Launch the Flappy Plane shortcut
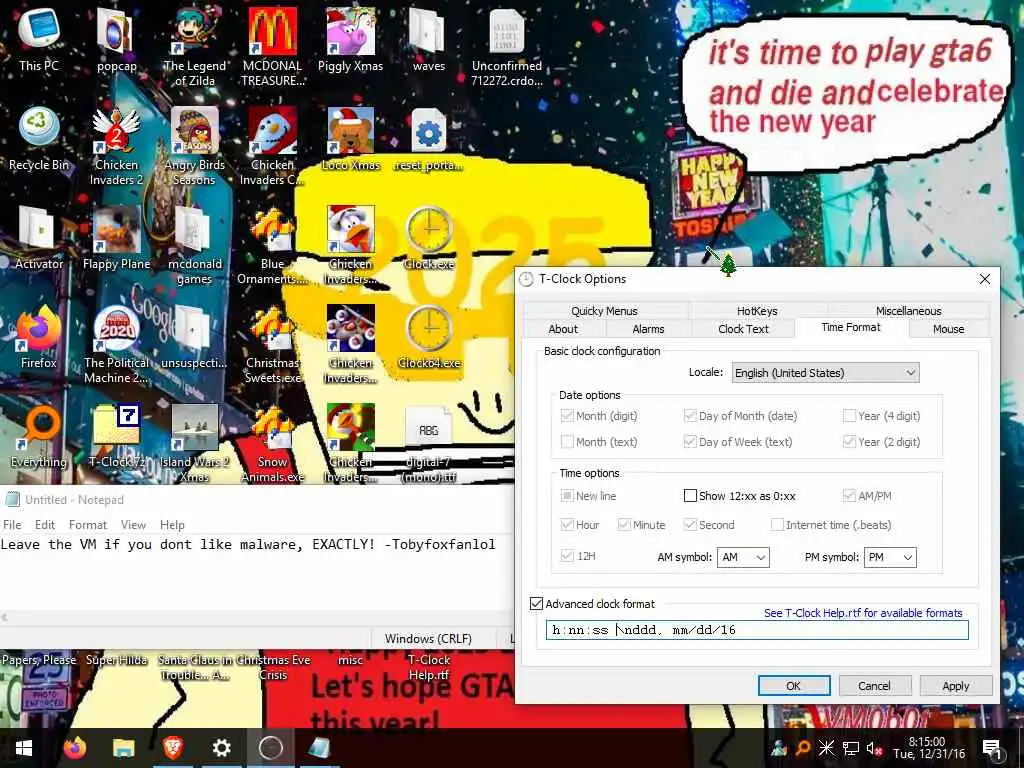This screenshot has width=1024, height=768. point(116,238)
